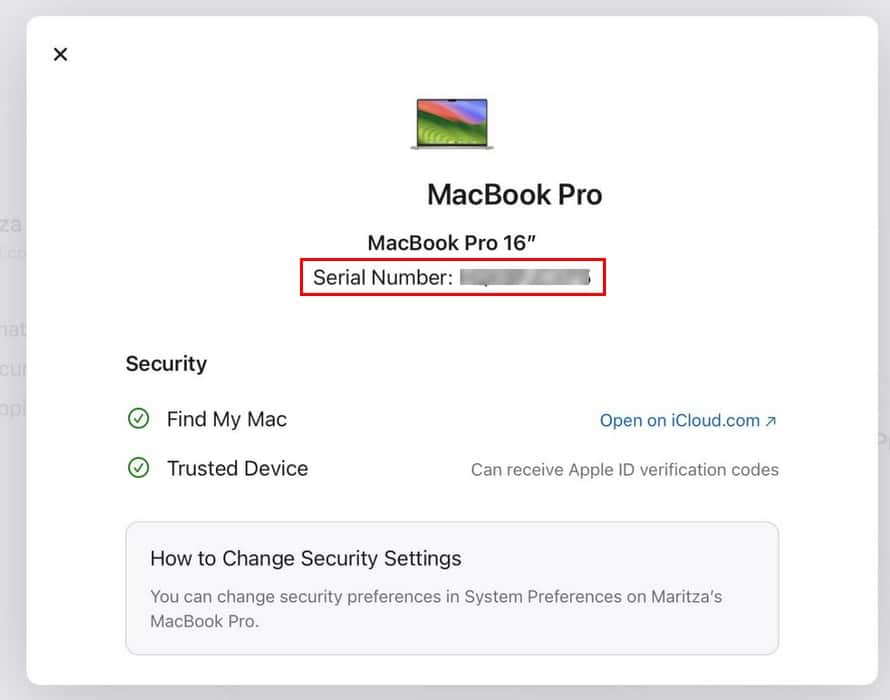Click the Find My Mac label

tap(227, 419)
